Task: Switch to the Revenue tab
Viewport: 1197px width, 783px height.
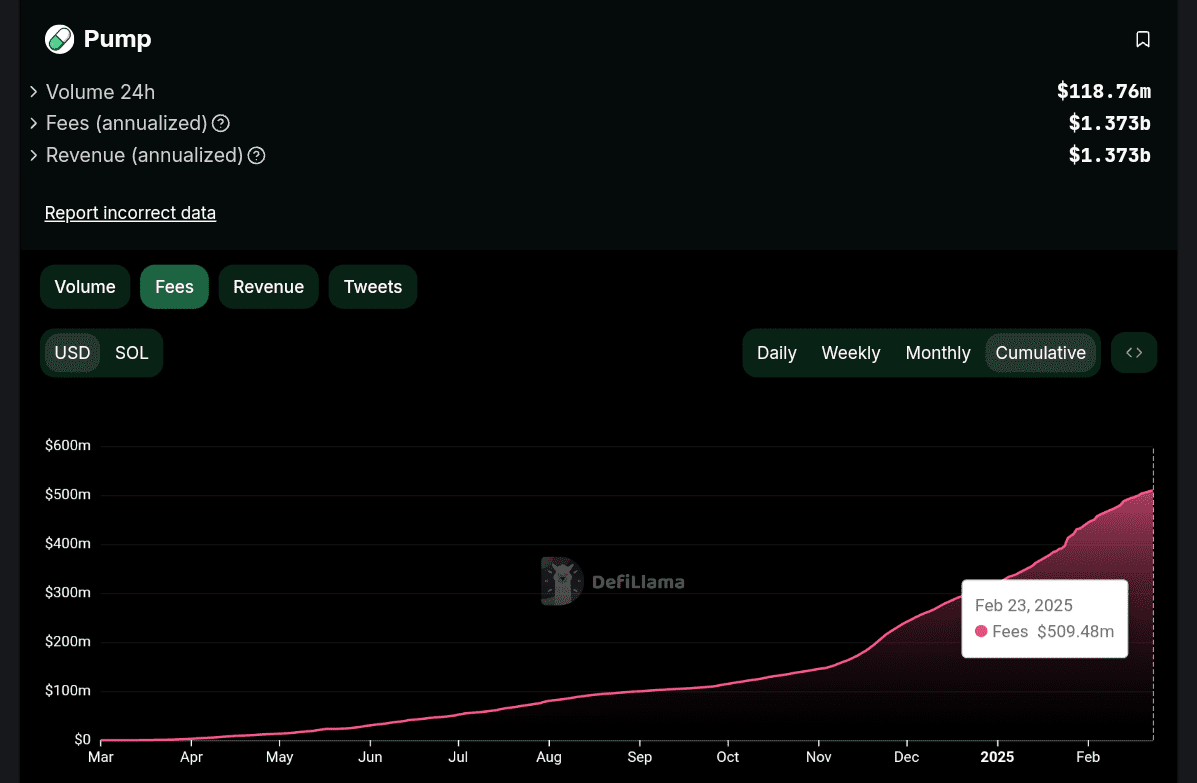Action: click(268, 286)
